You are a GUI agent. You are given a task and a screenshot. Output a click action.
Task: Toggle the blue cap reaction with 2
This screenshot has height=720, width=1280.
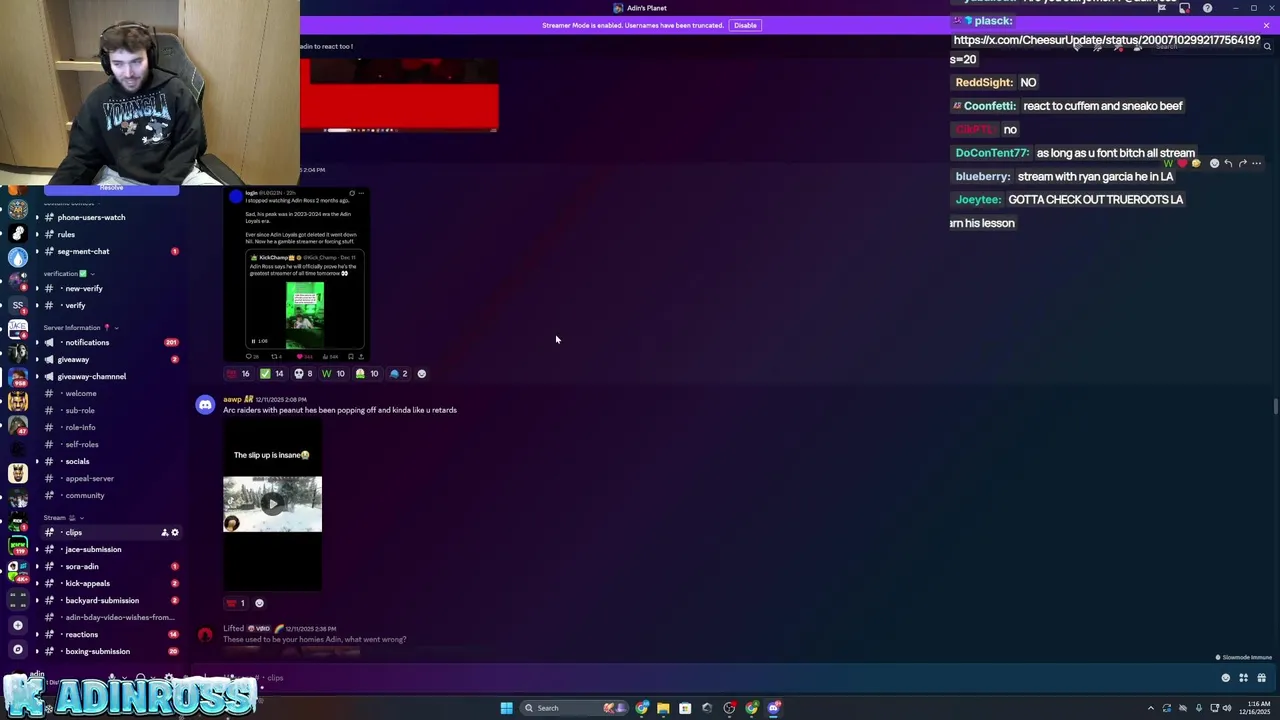tap(399, 374)
